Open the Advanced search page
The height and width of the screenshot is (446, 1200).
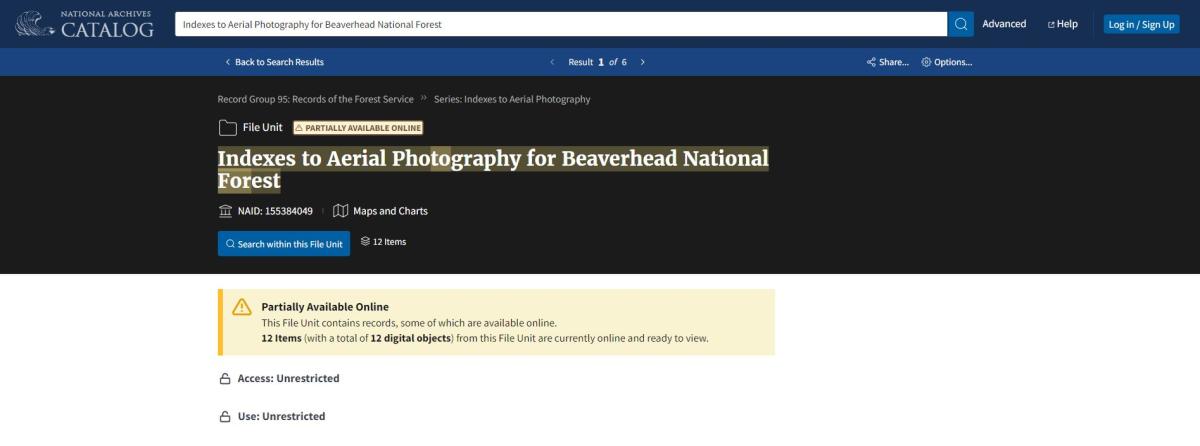(1004, 24)
